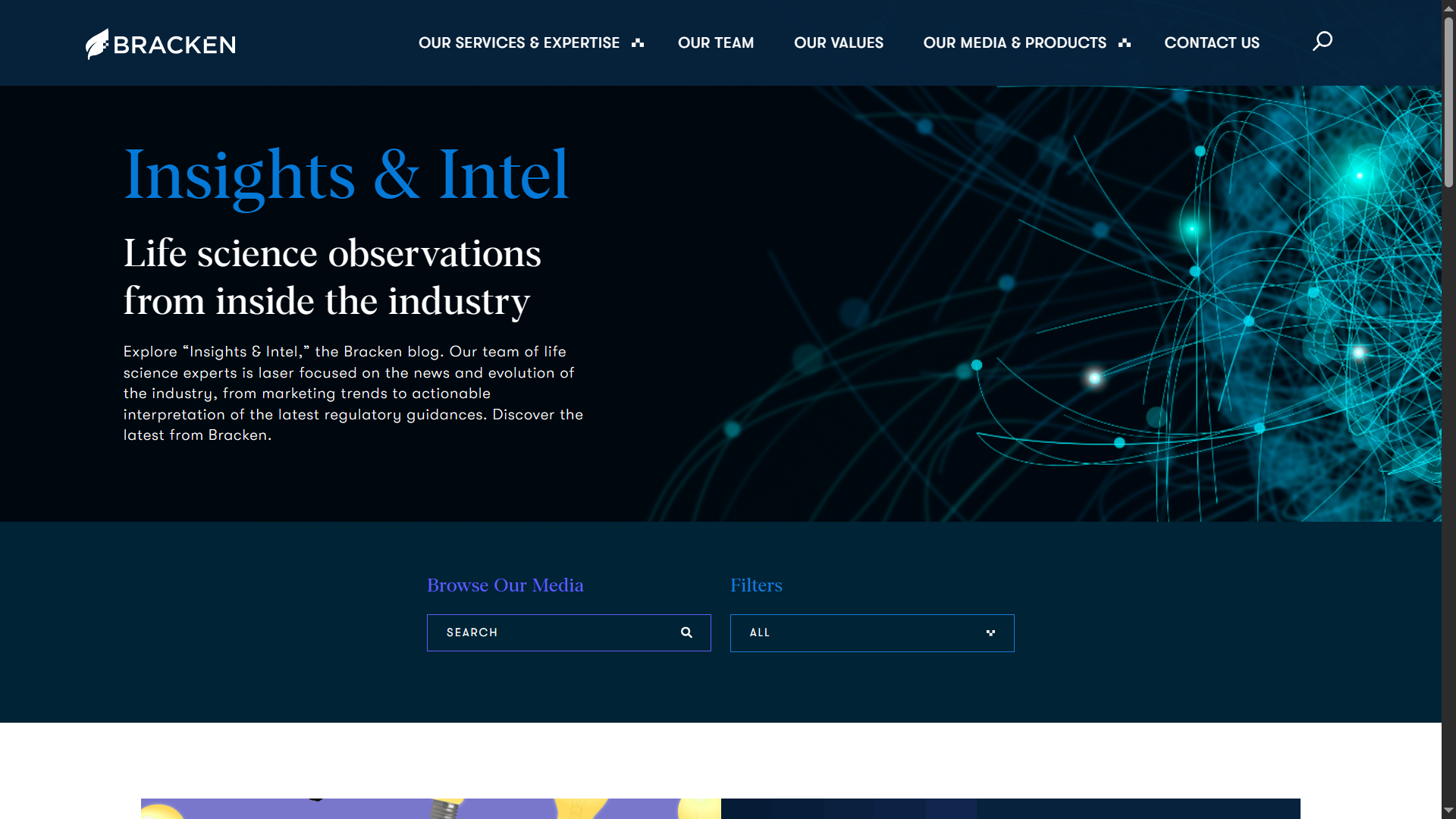
Task: Click submenu icon beside Our Media & Products
Action: [x=1125, y=43]
